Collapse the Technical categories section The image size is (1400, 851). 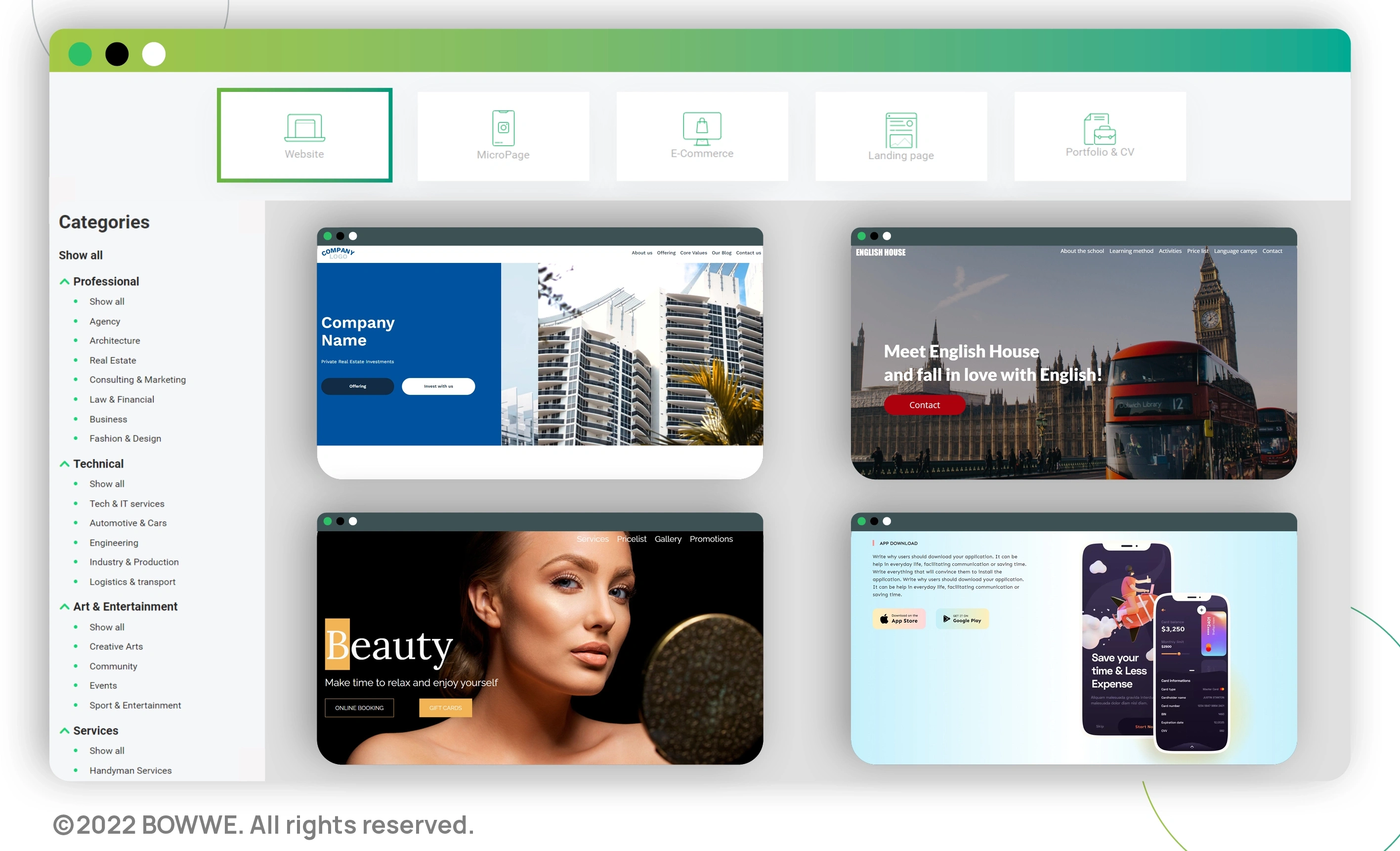click(x=65, y=463)
